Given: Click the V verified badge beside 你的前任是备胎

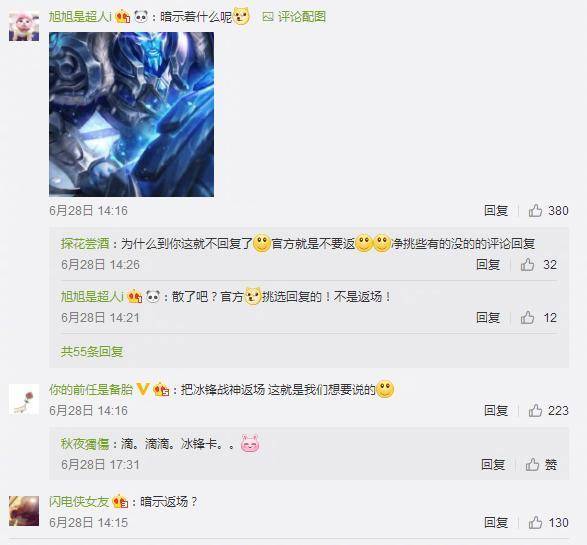Looking at the screenshot, I should pos(143,389).
